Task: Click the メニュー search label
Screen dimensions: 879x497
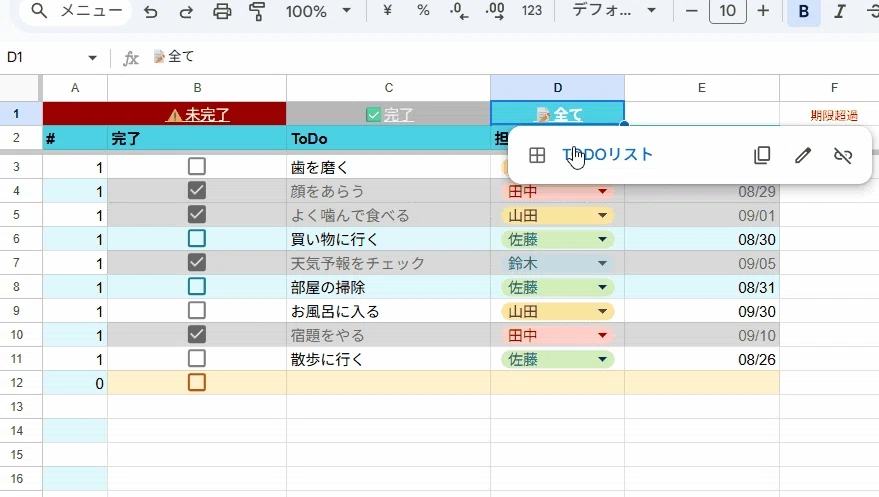Action: point(91,11)
